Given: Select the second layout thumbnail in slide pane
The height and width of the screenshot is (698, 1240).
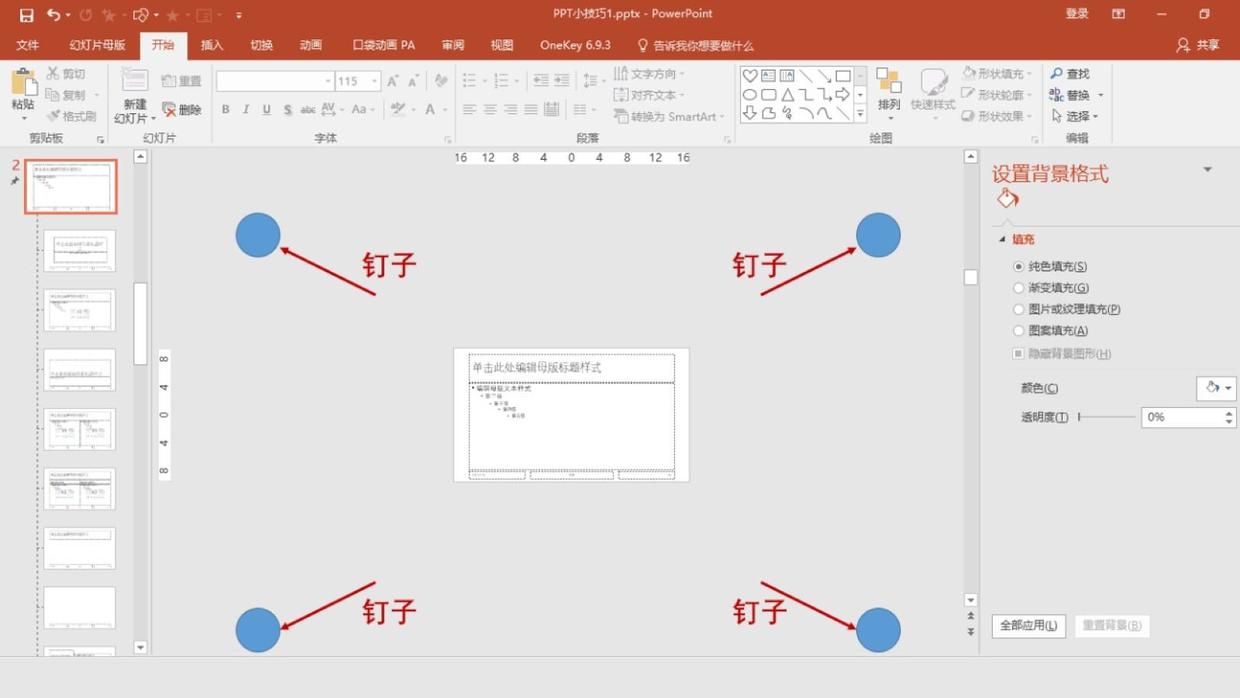Looking at the screenshot, I should tap(79, 251).
